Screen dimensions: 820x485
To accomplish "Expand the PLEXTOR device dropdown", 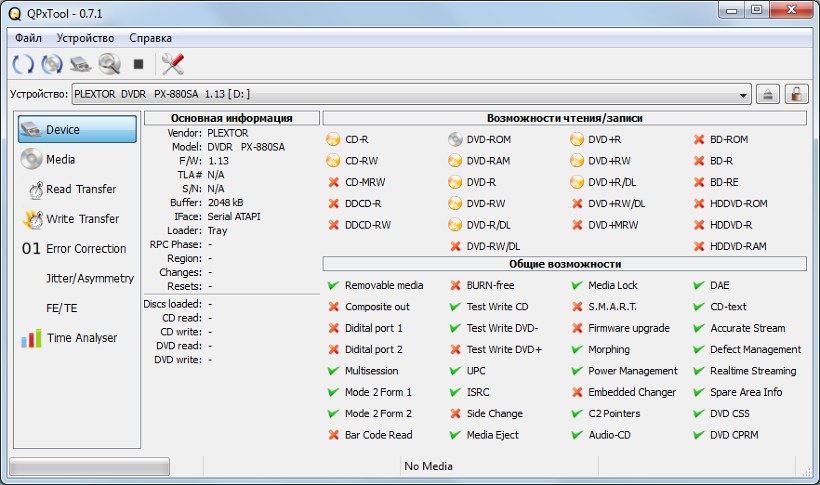I will [743, 94].
